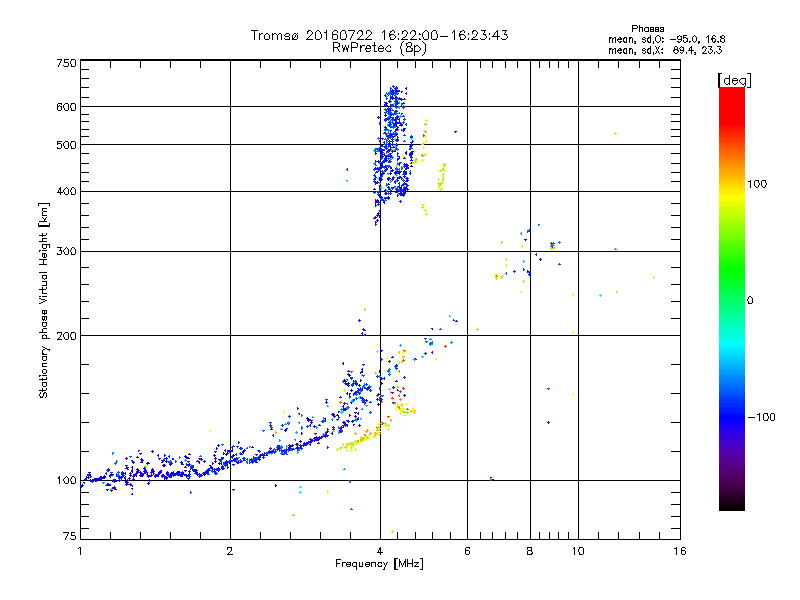This screenshot has height=600, width=800.
Task: Click the x-axis tick label '8'
Action: coord(530,551)
